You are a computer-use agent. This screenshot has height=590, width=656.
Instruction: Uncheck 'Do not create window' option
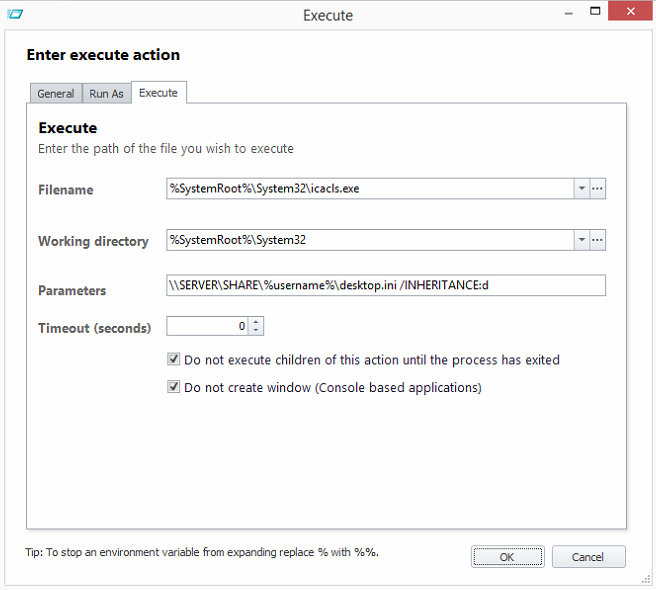click(174, 387)
